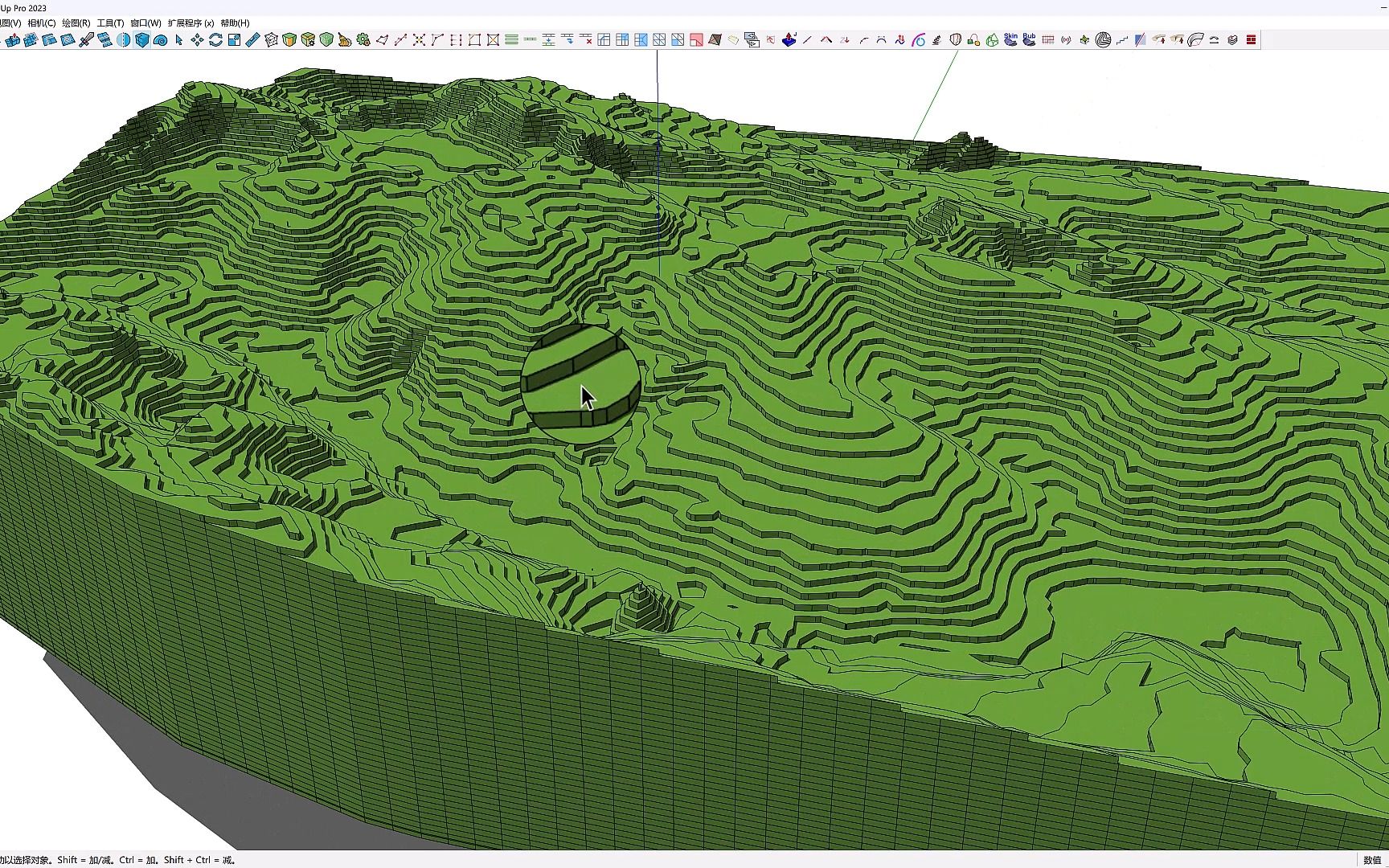
Task: Click the round contour terrain icon
Action: click(x=1103, y=39)
